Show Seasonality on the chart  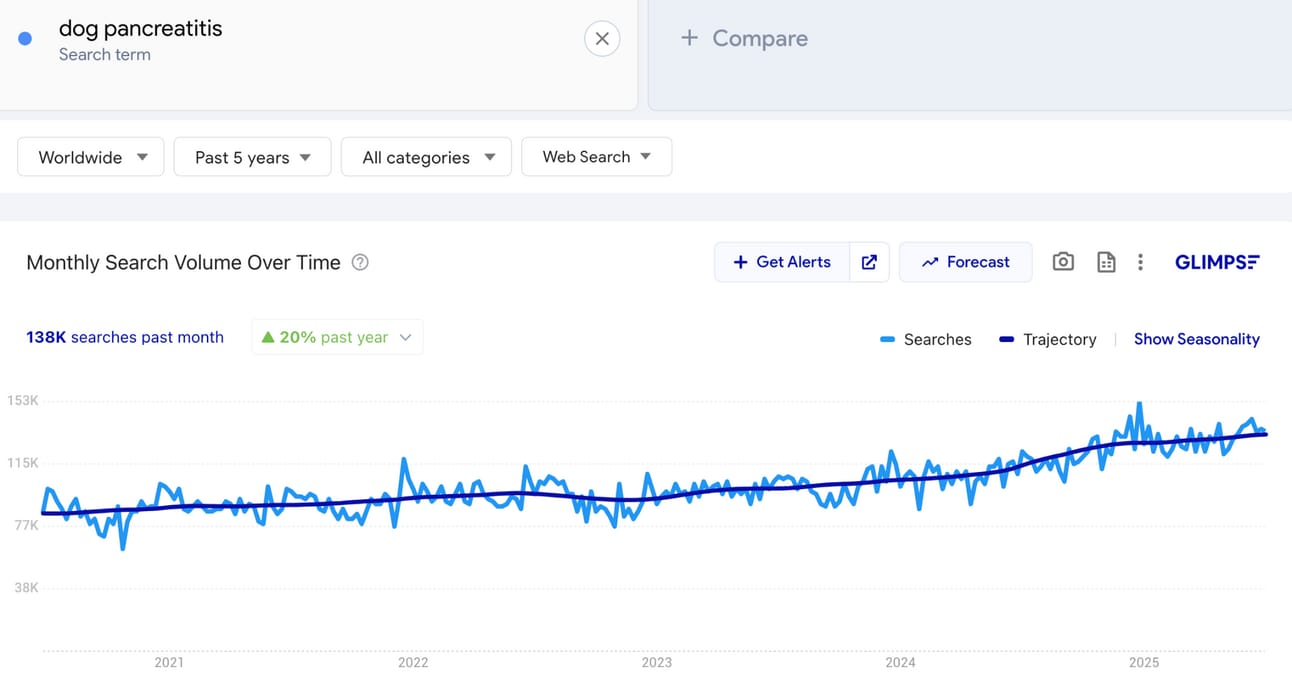pos(1196,340)
